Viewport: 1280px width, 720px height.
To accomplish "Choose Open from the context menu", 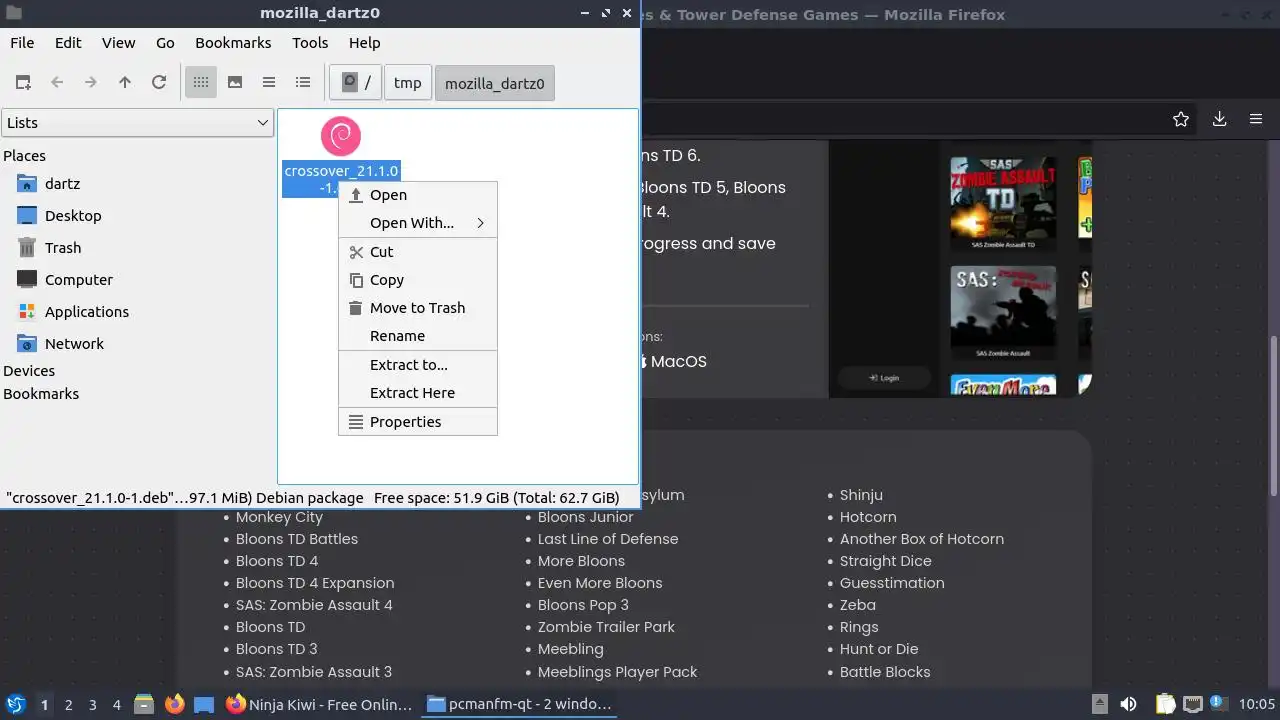I will click(418, 195).
